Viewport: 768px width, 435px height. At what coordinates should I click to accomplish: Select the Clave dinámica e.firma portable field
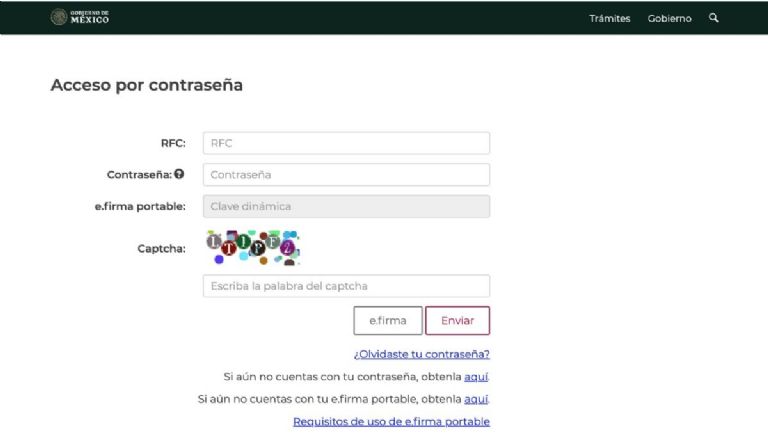(x=346, y=207)
